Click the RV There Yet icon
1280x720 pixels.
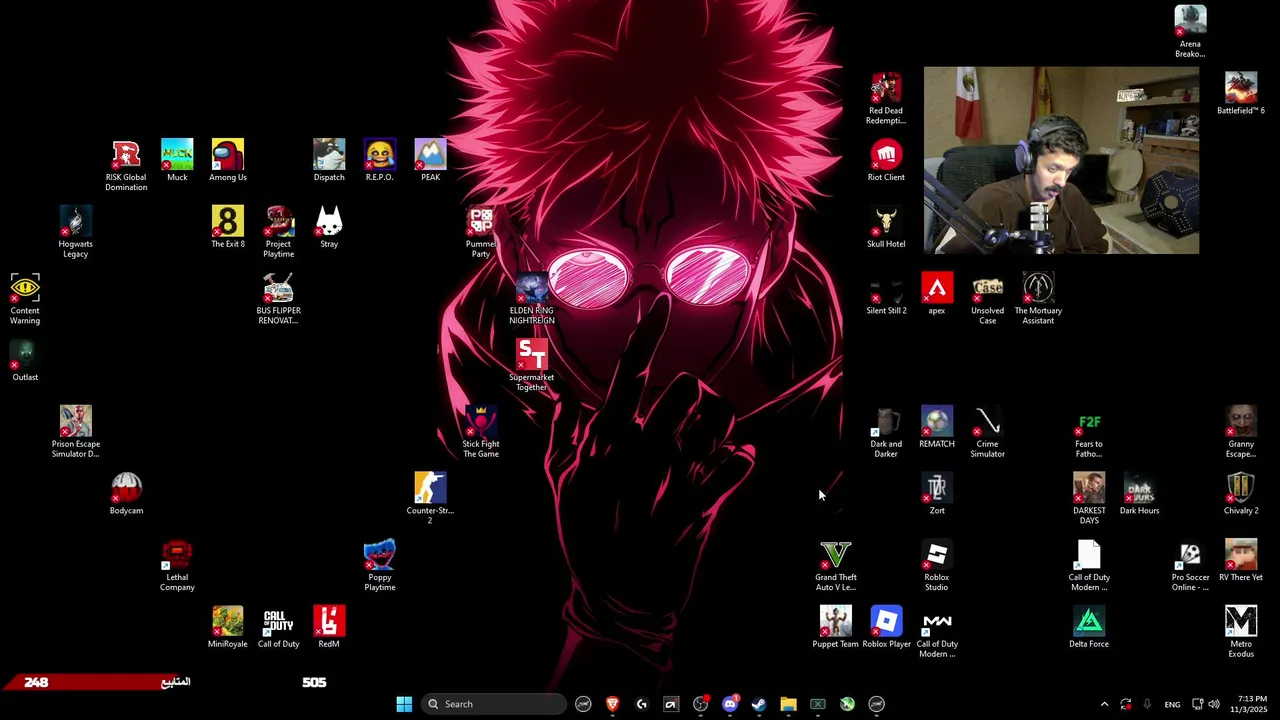pos(1241,561)
